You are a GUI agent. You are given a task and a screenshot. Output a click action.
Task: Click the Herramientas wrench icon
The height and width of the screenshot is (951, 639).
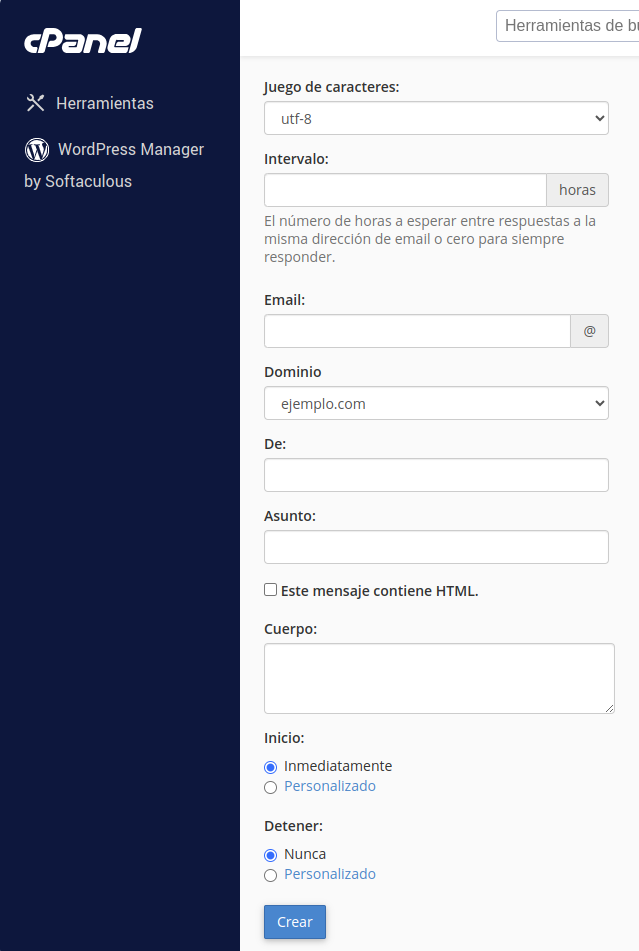pos(35,103)
